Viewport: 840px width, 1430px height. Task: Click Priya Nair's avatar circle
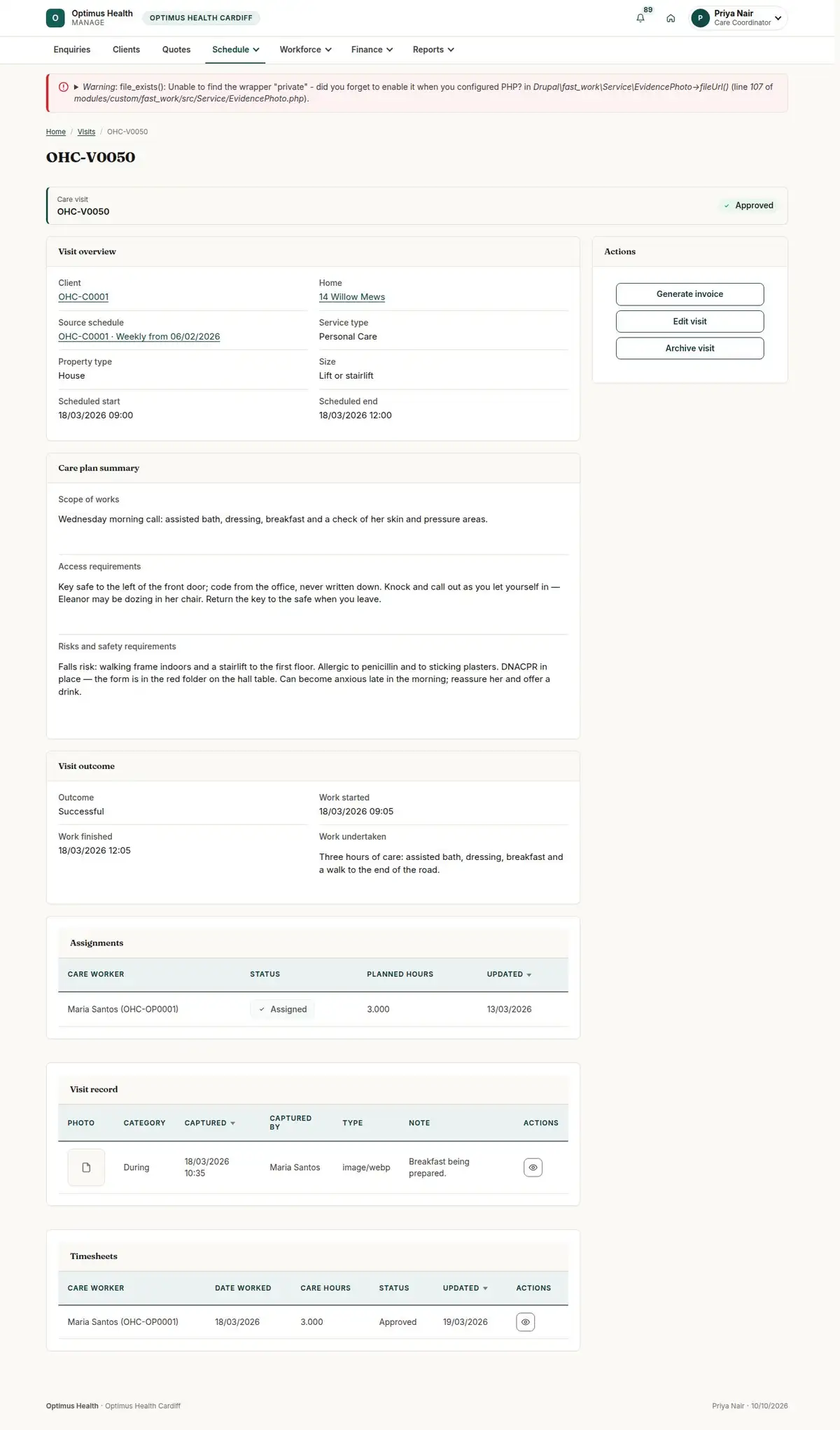pos(700,18)
